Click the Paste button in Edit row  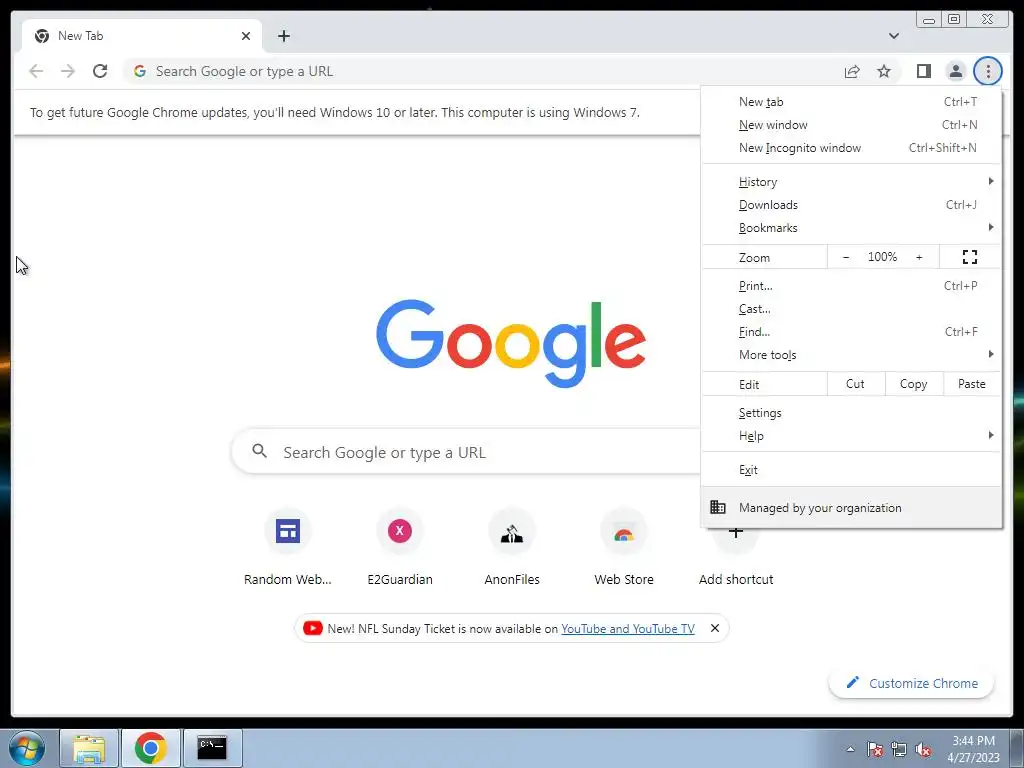coord(972,384)
